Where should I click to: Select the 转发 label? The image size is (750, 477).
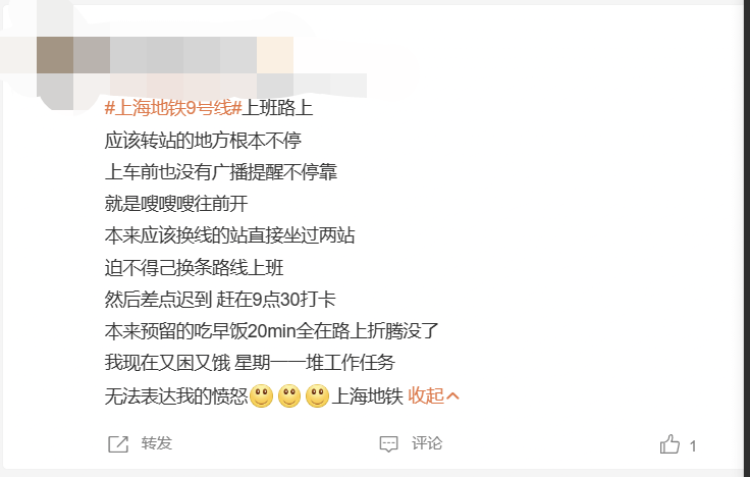click(156, 443)
